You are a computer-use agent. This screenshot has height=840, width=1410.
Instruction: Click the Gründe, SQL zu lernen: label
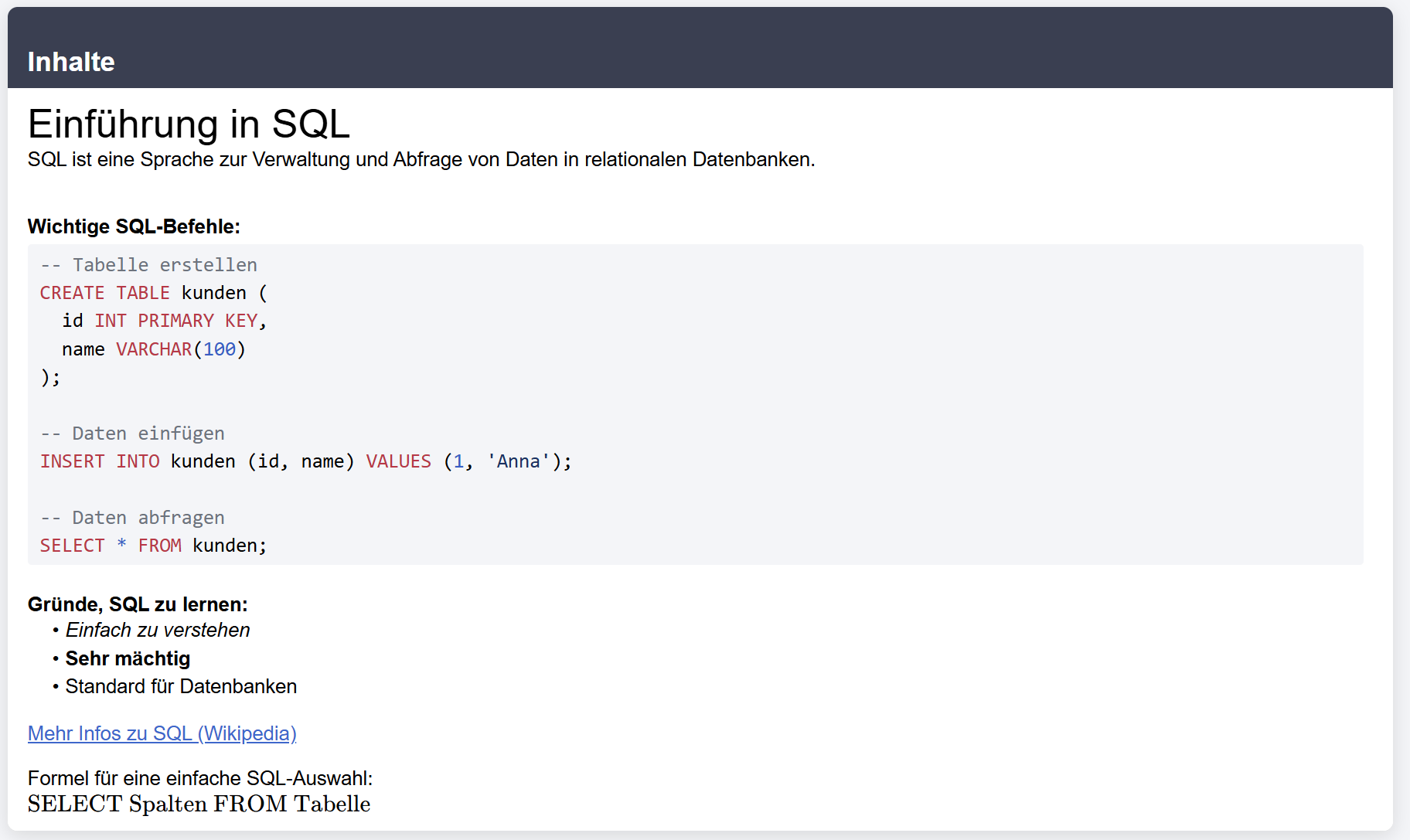point(138,604)
